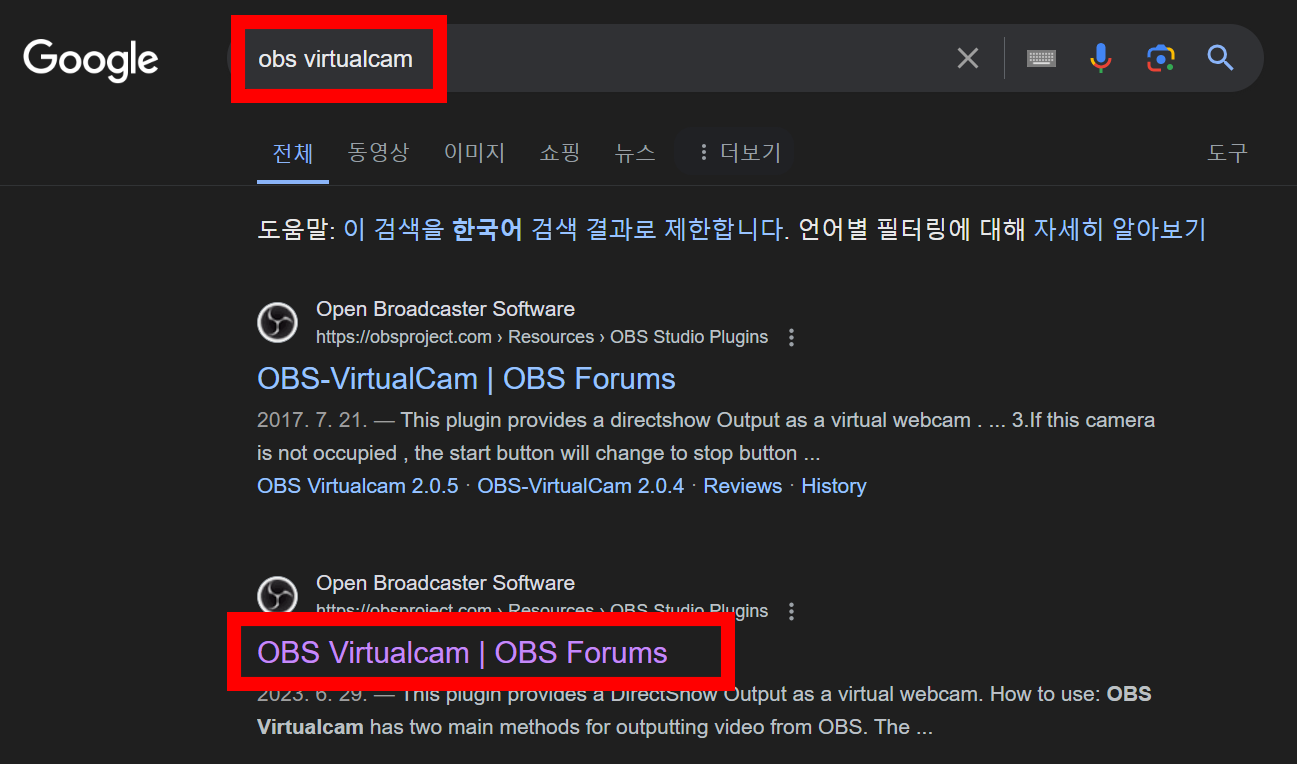Image resolution: width=1297 pixels, height=764 pixels.
Task: Click the OBS favicon next to the second OBS Virtualcam result
Action: pyautogui.click(x=277, y=594)
